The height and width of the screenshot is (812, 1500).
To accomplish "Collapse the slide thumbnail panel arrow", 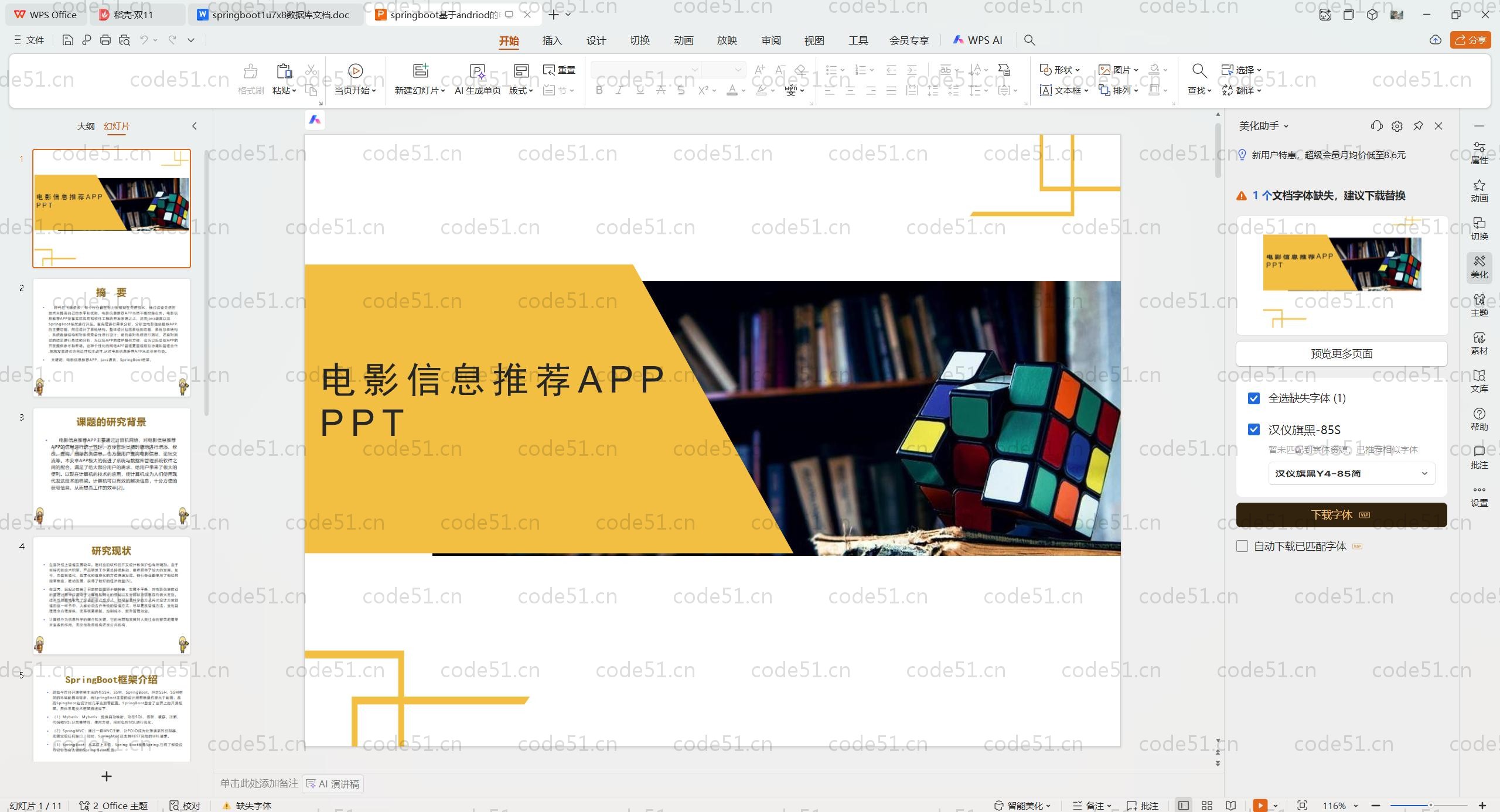I will [x=195, y=126].
